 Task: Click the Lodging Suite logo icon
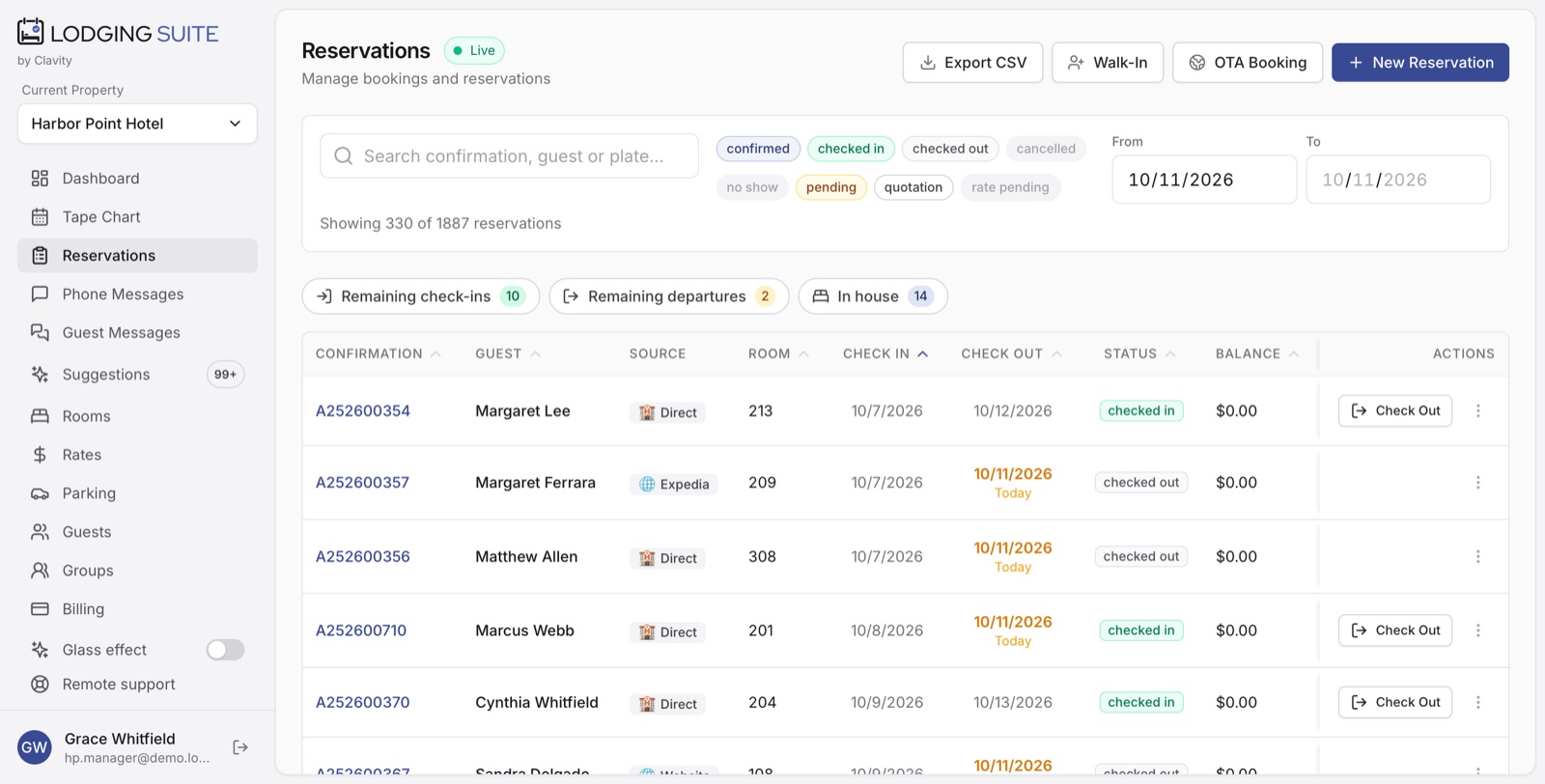point(31,32)
